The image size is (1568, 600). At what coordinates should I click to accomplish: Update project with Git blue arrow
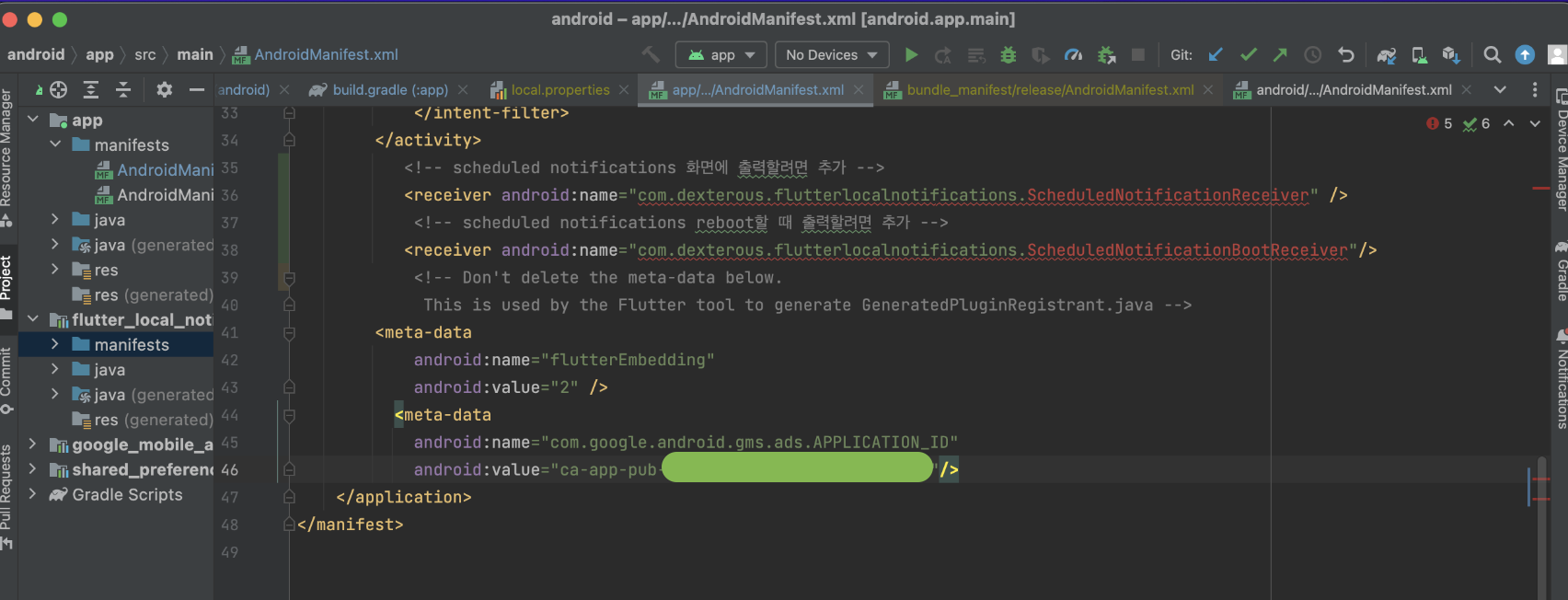(x=1216, y=55)
